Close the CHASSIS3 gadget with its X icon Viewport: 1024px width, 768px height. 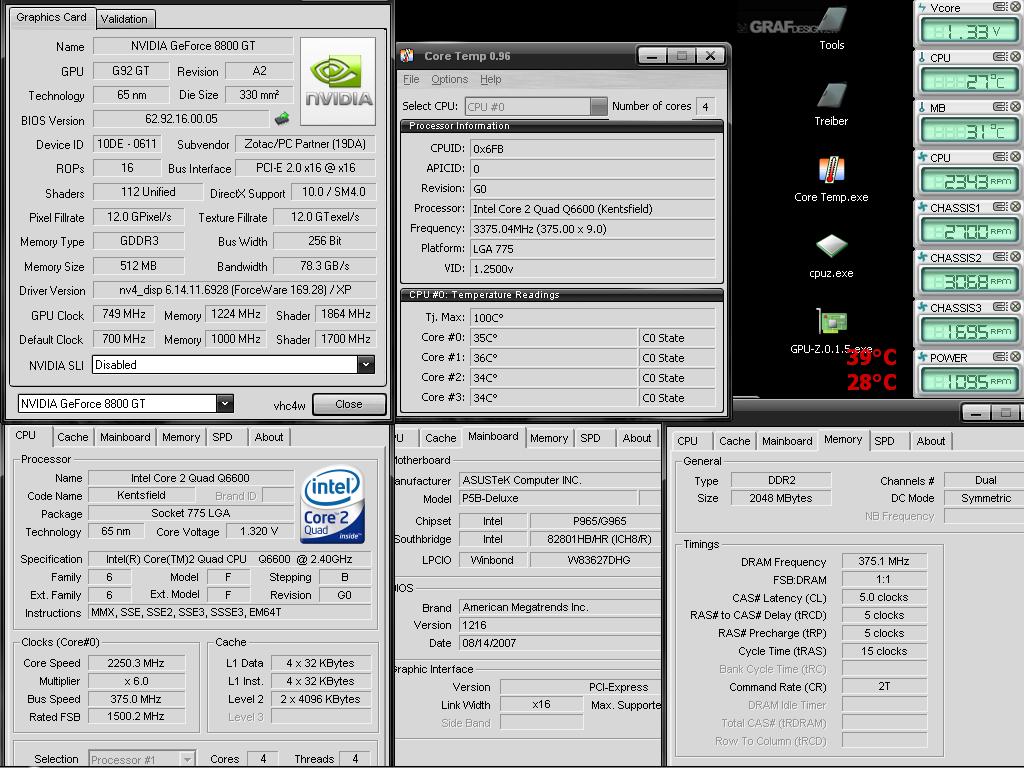pyautogui.click(x=1016, y=307)
